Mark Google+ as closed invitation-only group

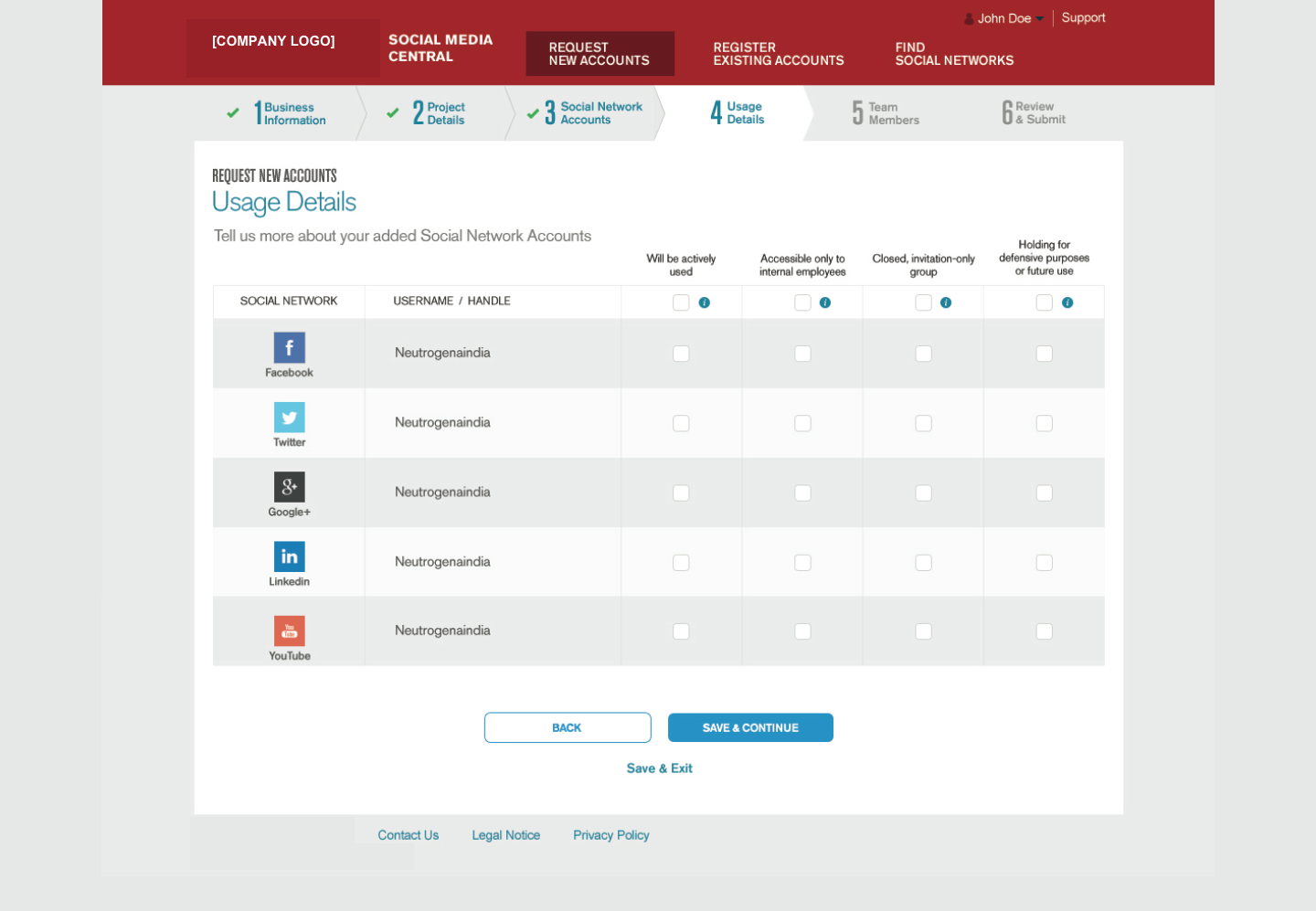click(923, 493)
